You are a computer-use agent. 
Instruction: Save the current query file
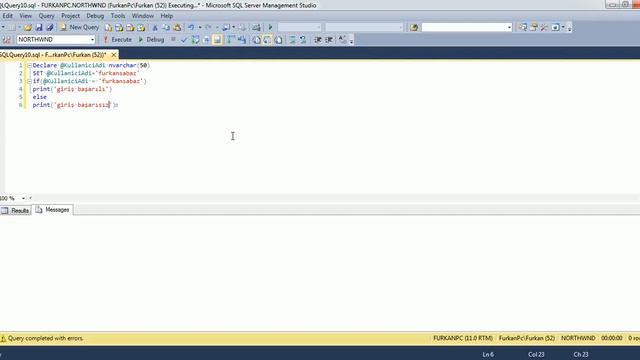tap(39, 27)
